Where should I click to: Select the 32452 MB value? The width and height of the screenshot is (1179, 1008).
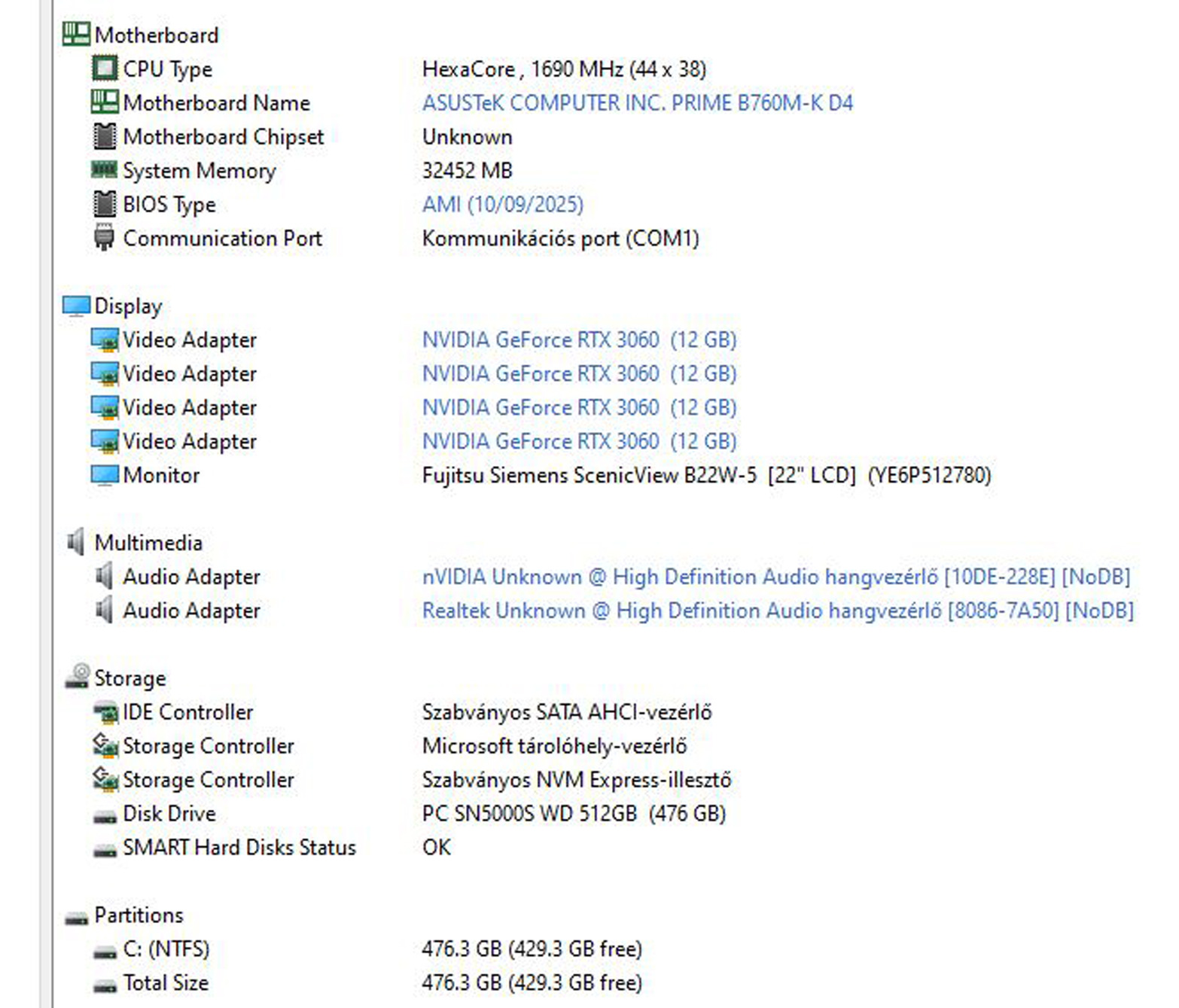[x=468, y=170]
